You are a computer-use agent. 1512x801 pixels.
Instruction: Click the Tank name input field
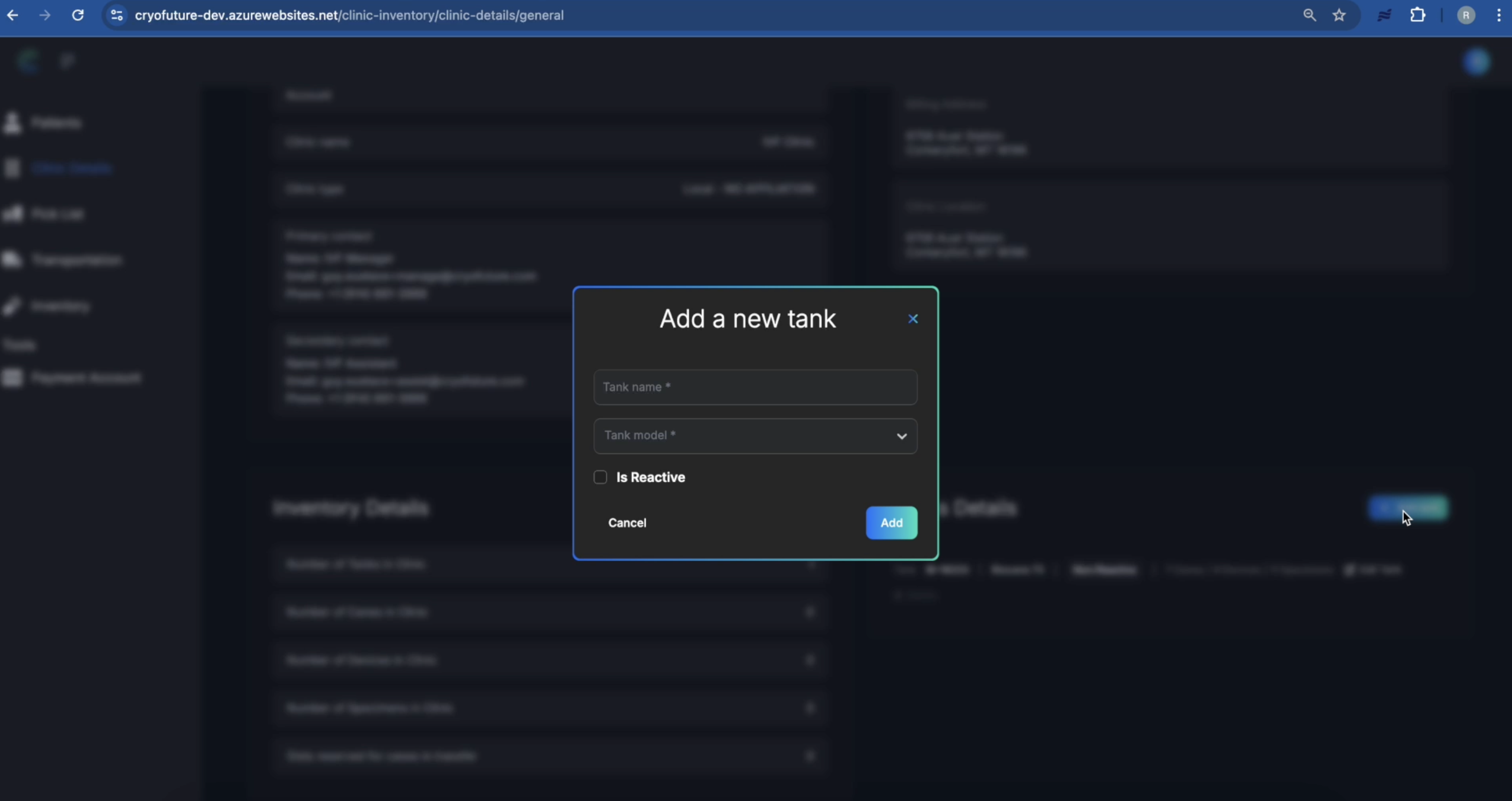tap(755, 387)
